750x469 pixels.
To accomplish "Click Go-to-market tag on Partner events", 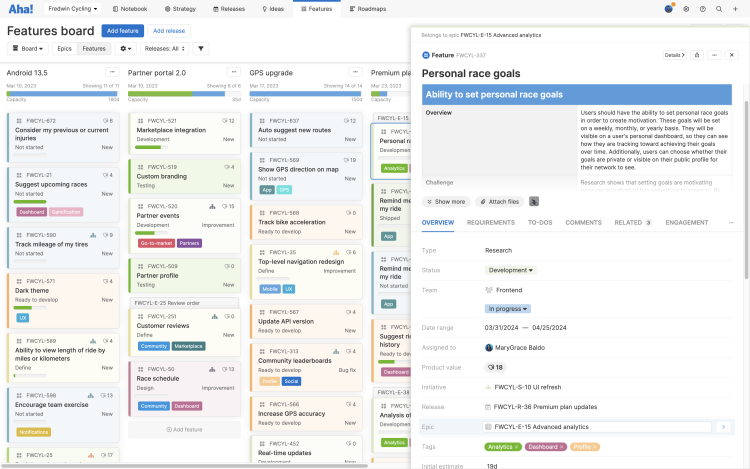I will pos(156,243).
